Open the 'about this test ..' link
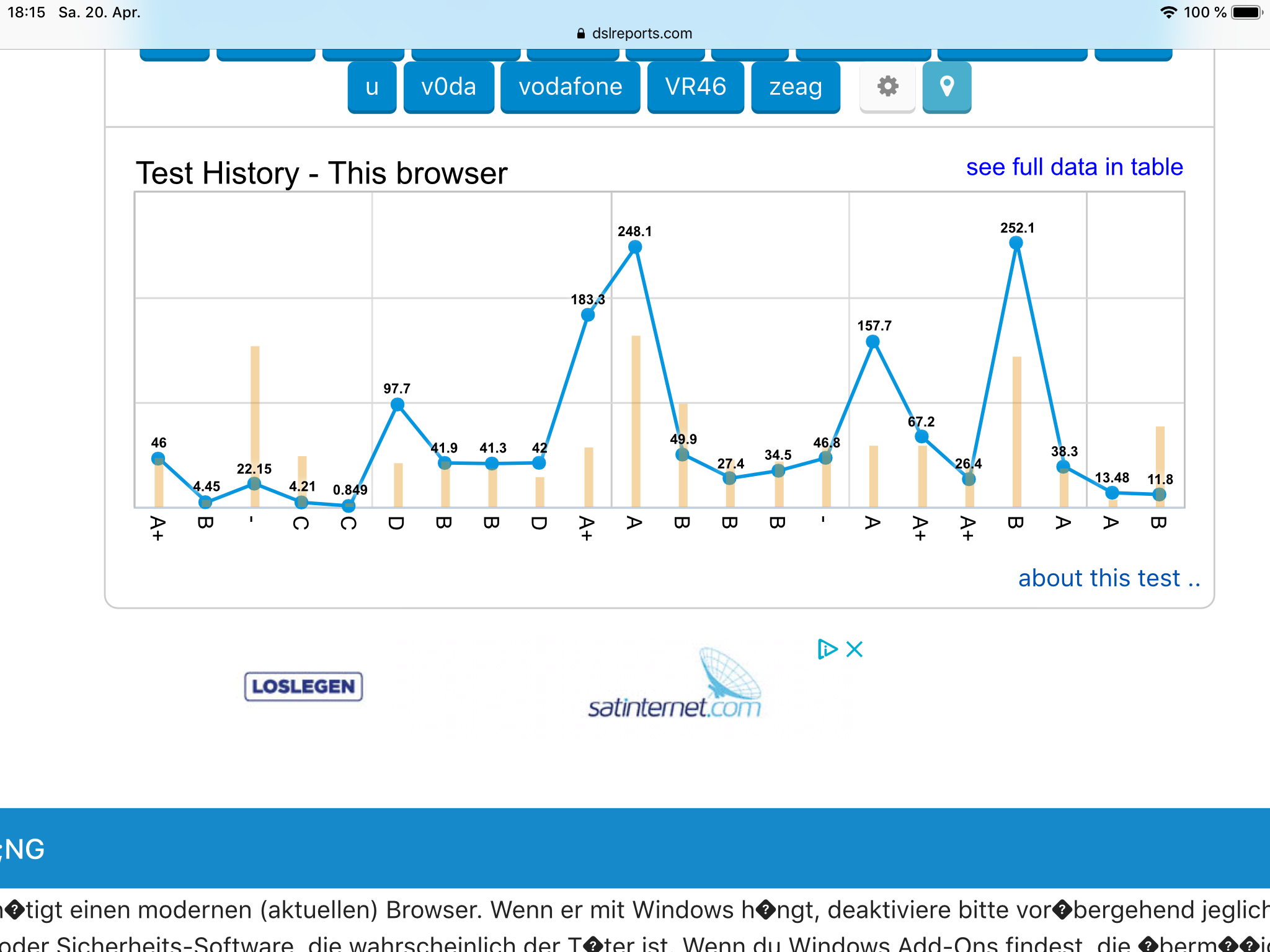This screenshot has width=1270, height=952. click(1109, 578)
